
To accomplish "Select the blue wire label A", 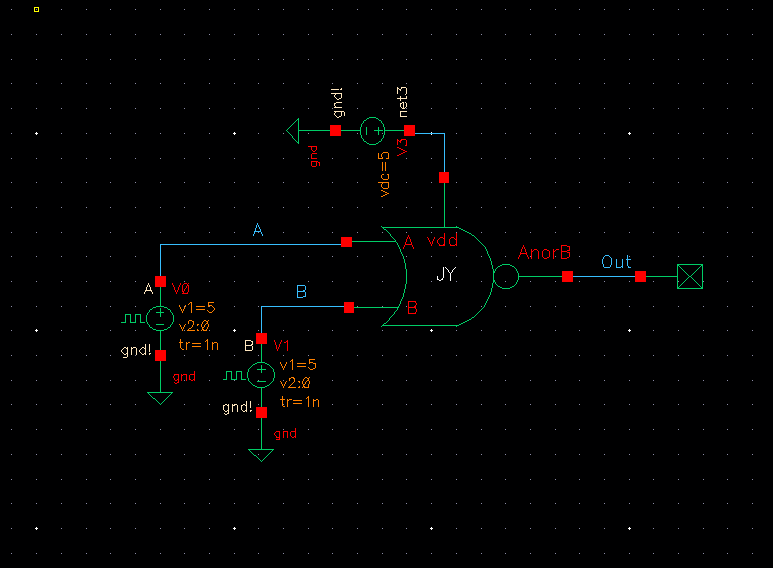I will (258, 230).
